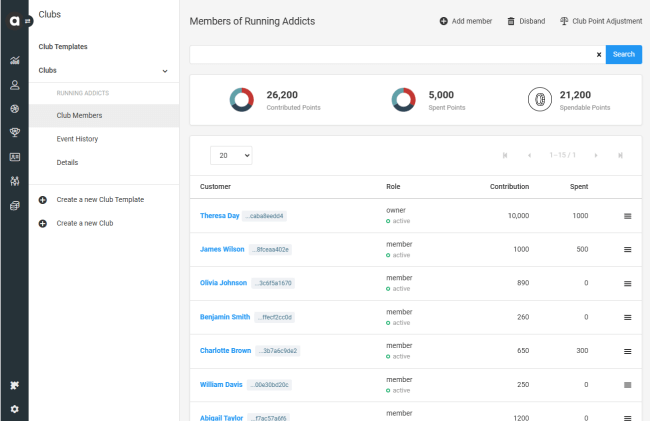Open the customers person icon in sidebar
This screenshot has height=421, width=650.
[x=14, y=85]
